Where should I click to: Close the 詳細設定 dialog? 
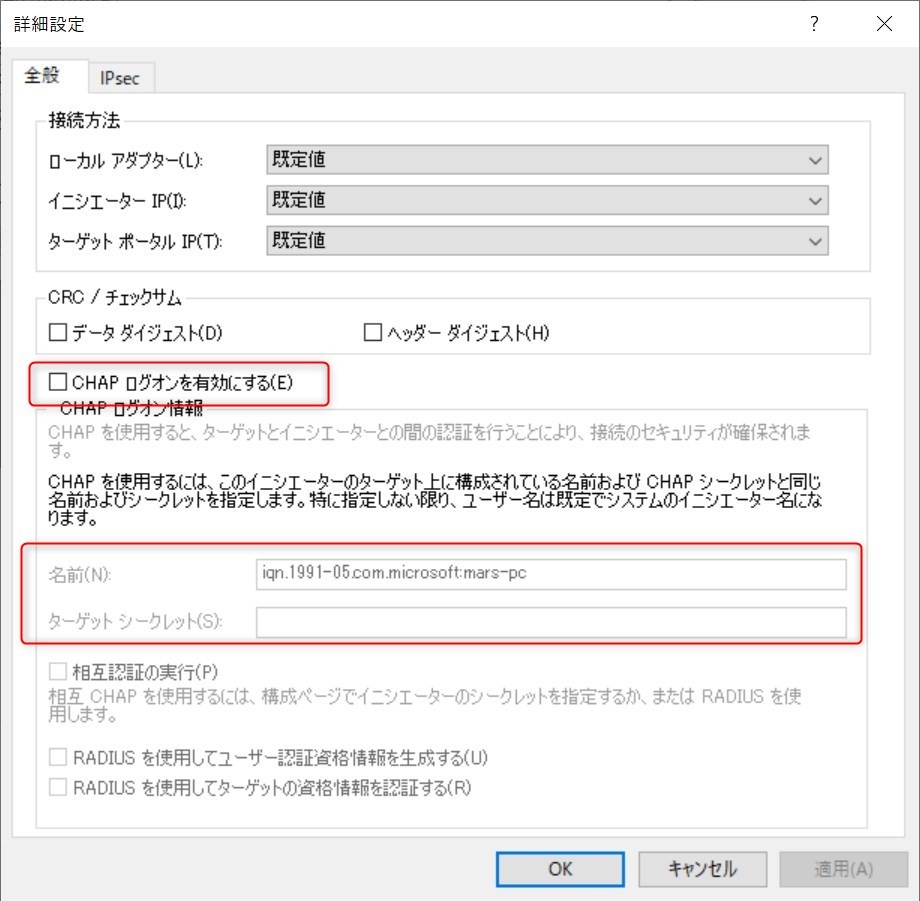point(884,25)
